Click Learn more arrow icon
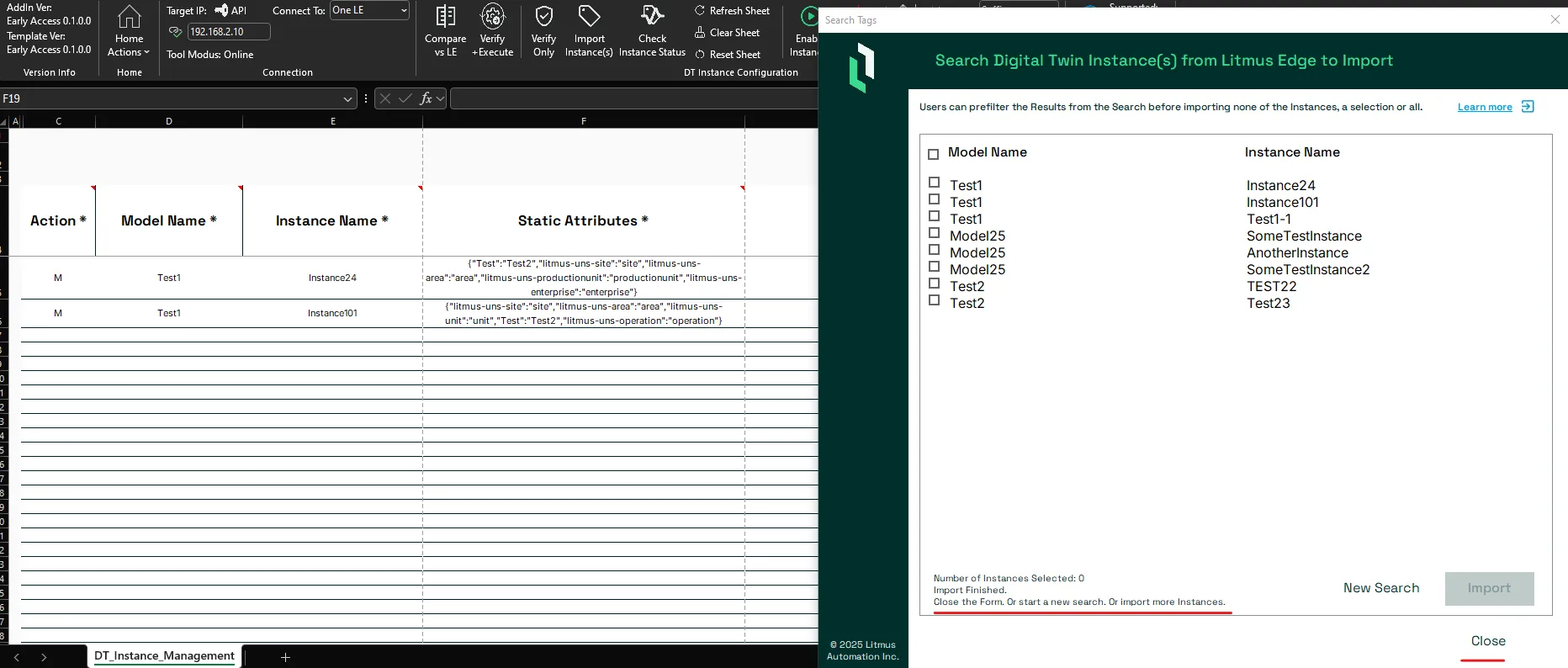The image size is (1568, 668). (1528, 107)
